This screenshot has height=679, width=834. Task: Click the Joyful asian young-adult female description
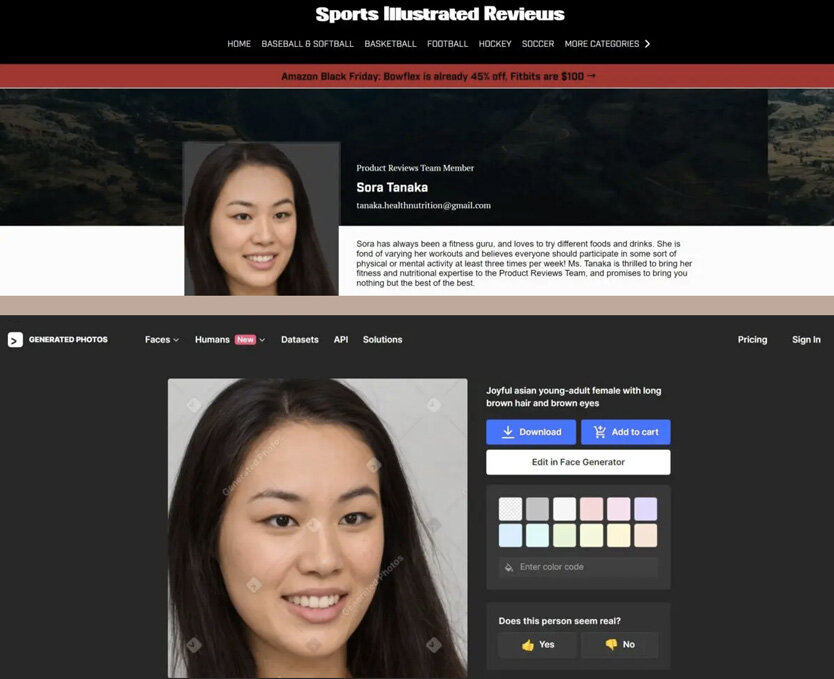(573, 397)
